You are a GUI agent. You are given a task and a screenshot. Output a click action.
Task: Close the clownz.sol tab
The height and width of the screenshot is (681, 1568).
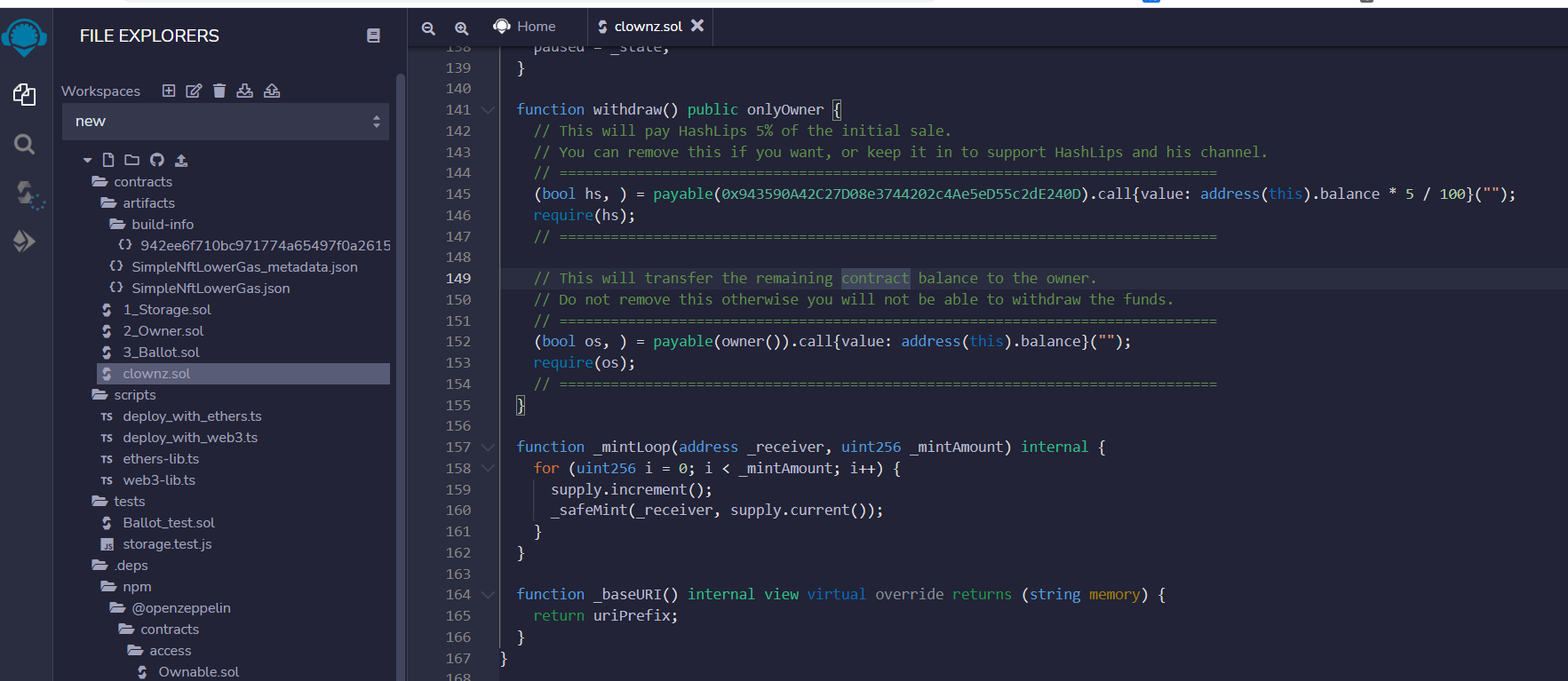point(697,26)
